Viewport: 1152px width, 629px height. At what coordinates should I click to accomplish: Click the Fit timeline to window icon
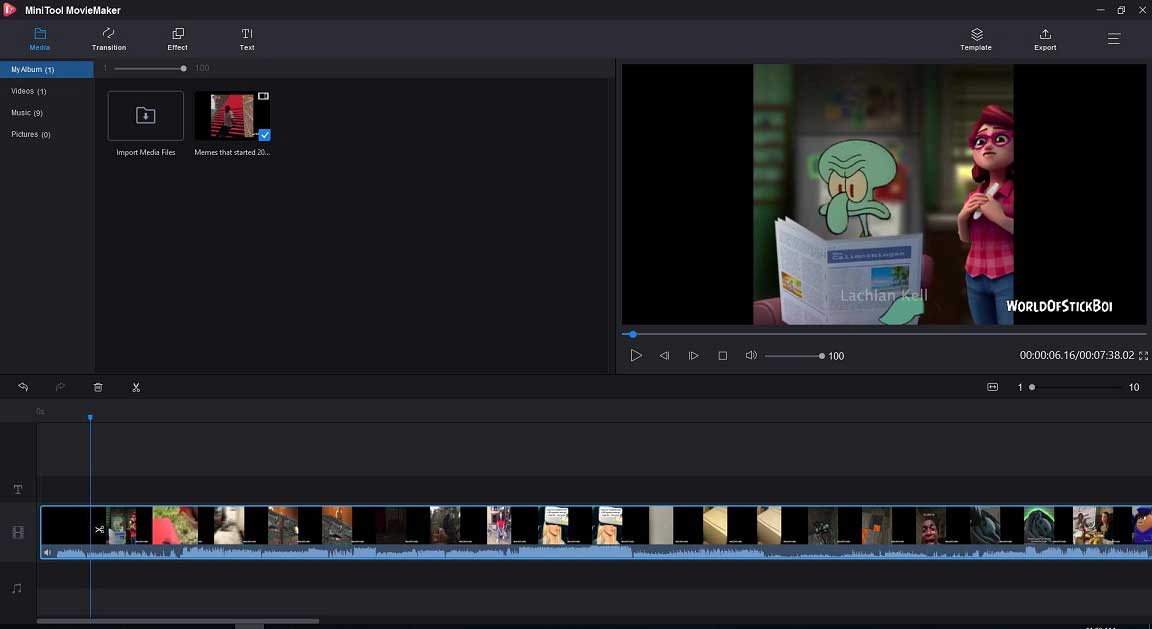click(x=993, y=387)
